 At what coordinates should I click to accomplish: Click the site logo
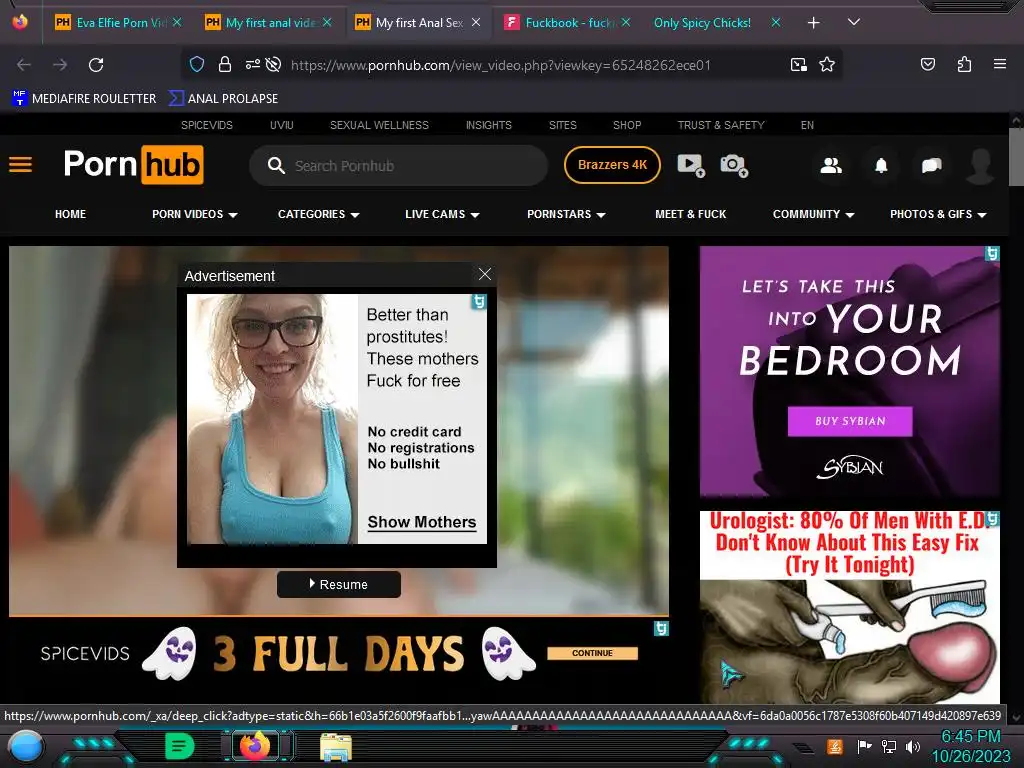(133, 165)
